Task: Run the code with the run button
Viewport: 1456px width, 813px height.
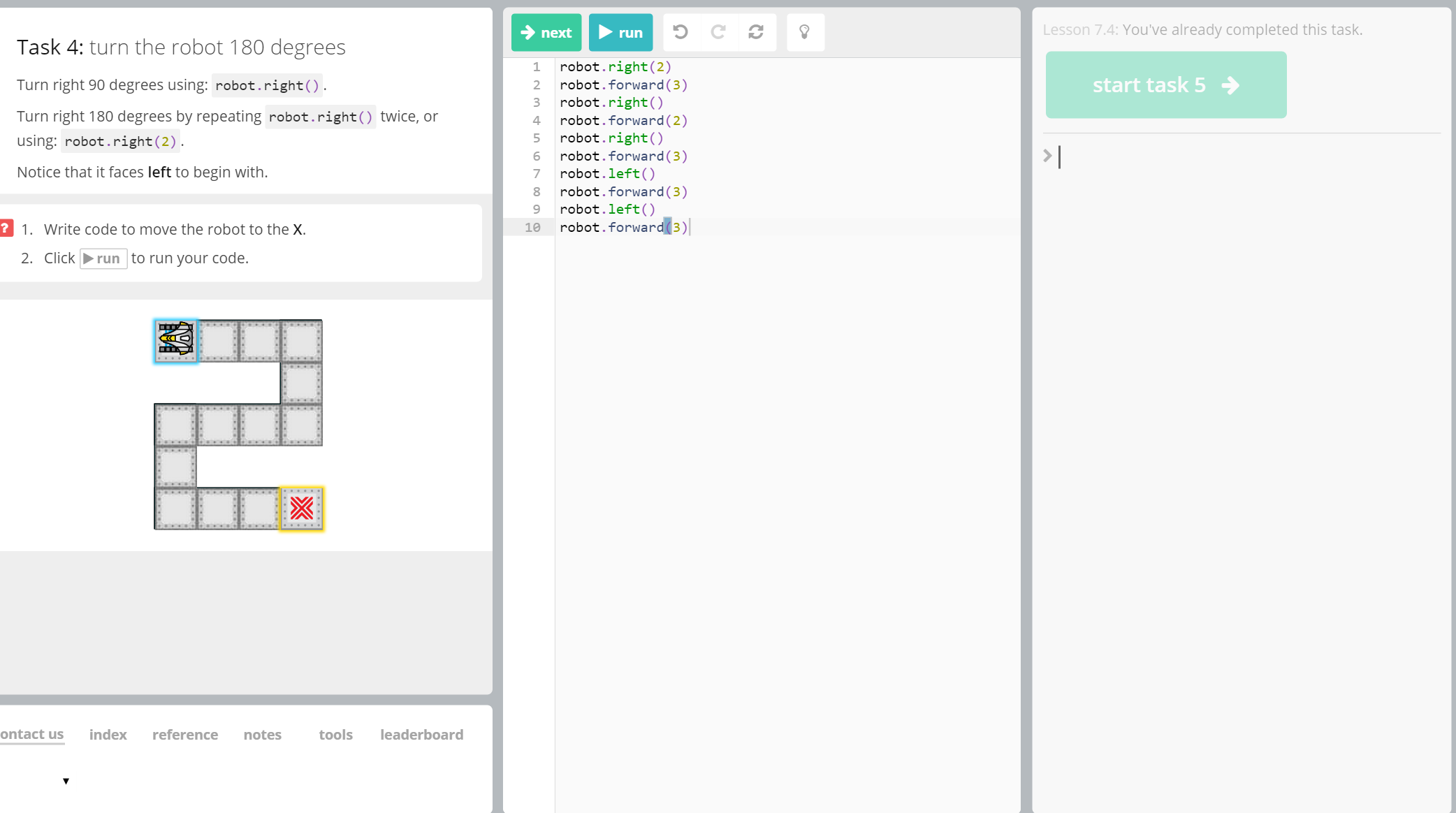Action: [x=620, y=32]
